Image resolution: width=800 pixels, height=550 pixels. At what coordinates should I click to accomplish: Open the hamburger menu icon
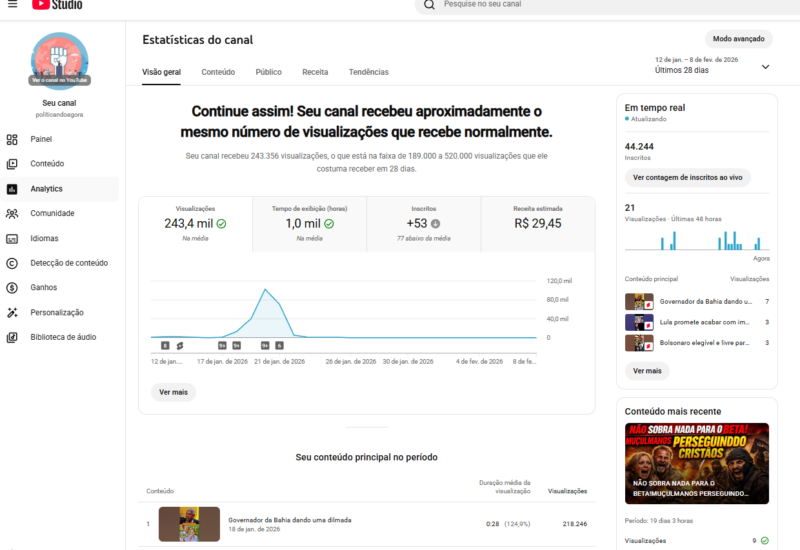pos(13,4)
